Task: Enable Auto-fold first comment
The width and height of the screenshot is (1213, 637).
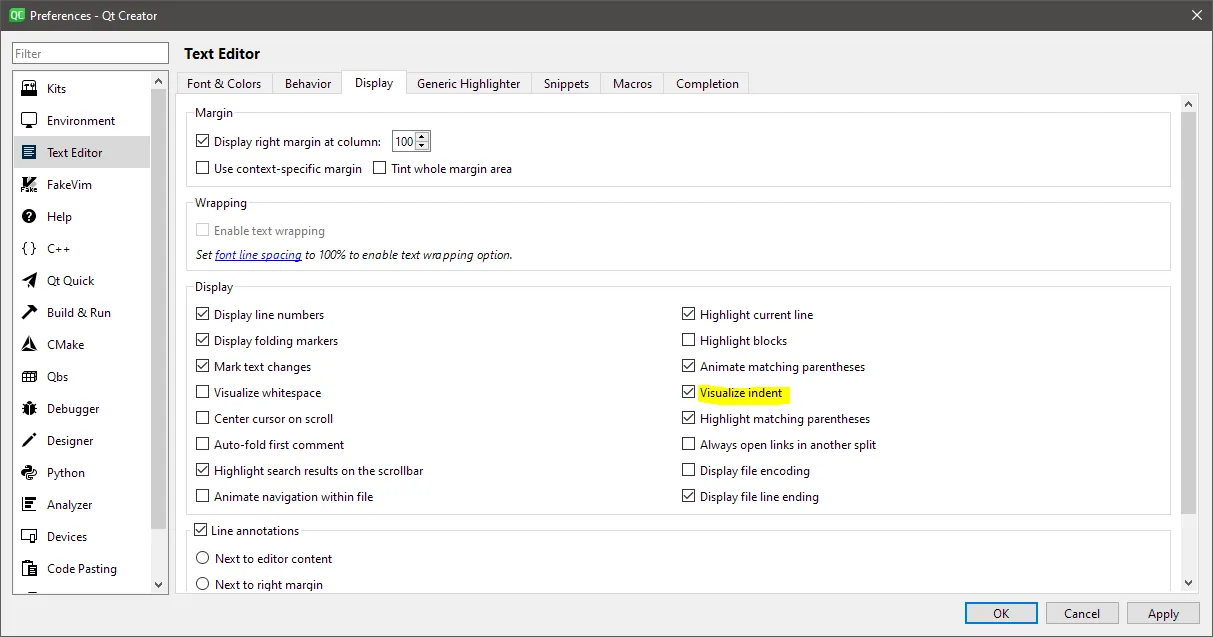Action: [x=203, y=444]
